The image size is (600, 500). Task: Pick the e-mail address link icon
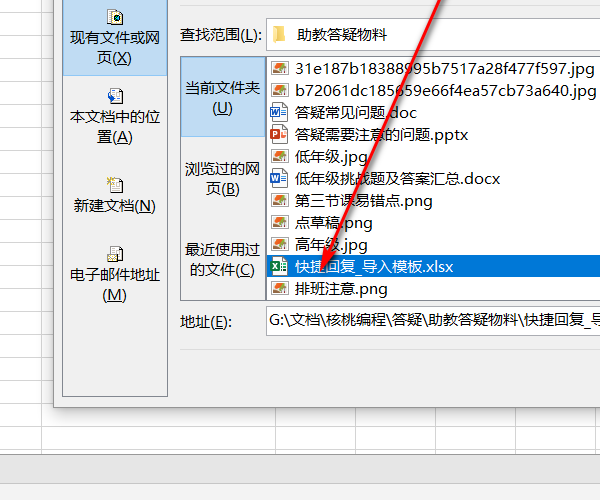pos(115,254)
